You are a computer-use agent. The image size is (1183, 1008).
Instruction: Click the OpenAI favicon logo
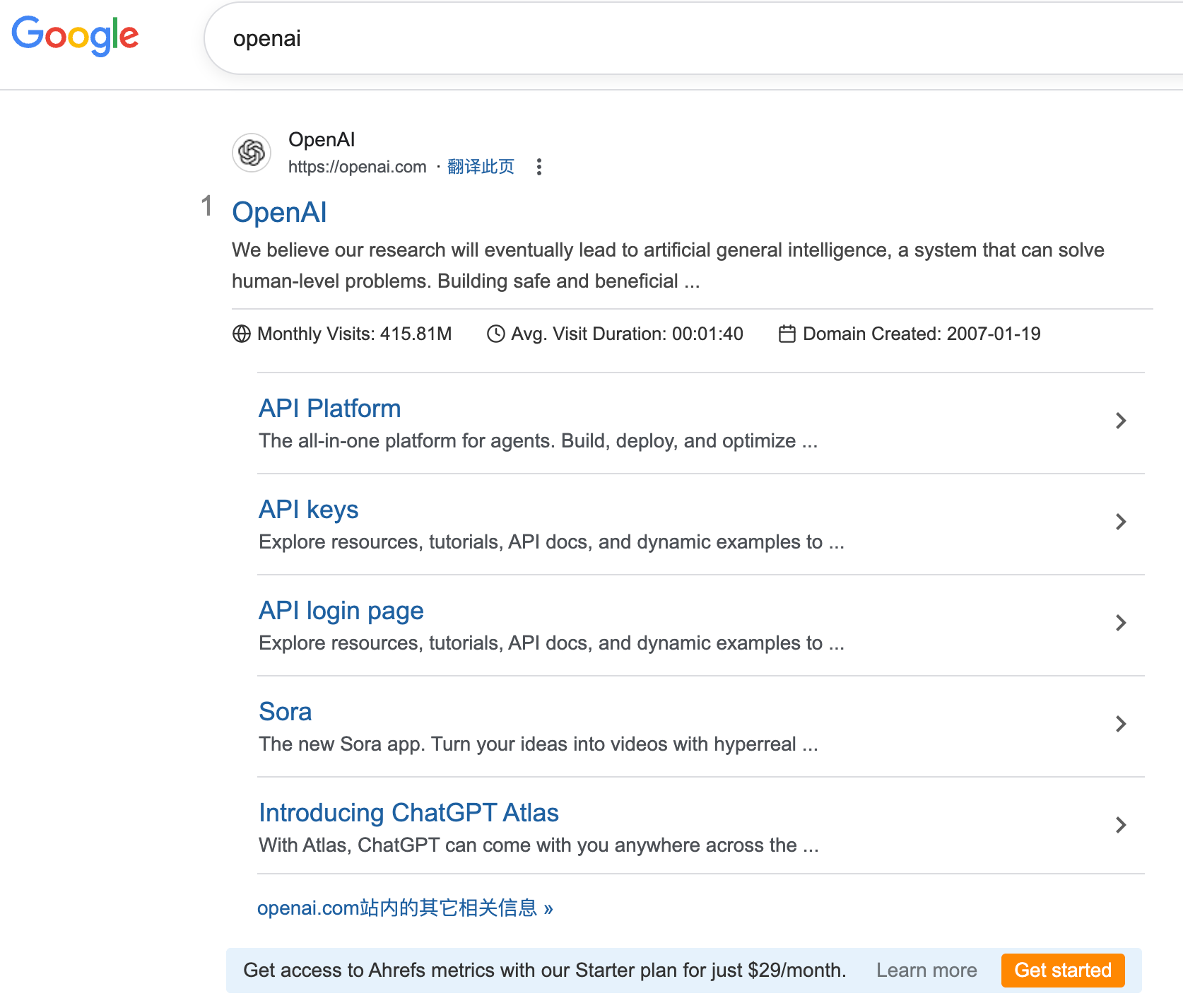pos(252,152)
